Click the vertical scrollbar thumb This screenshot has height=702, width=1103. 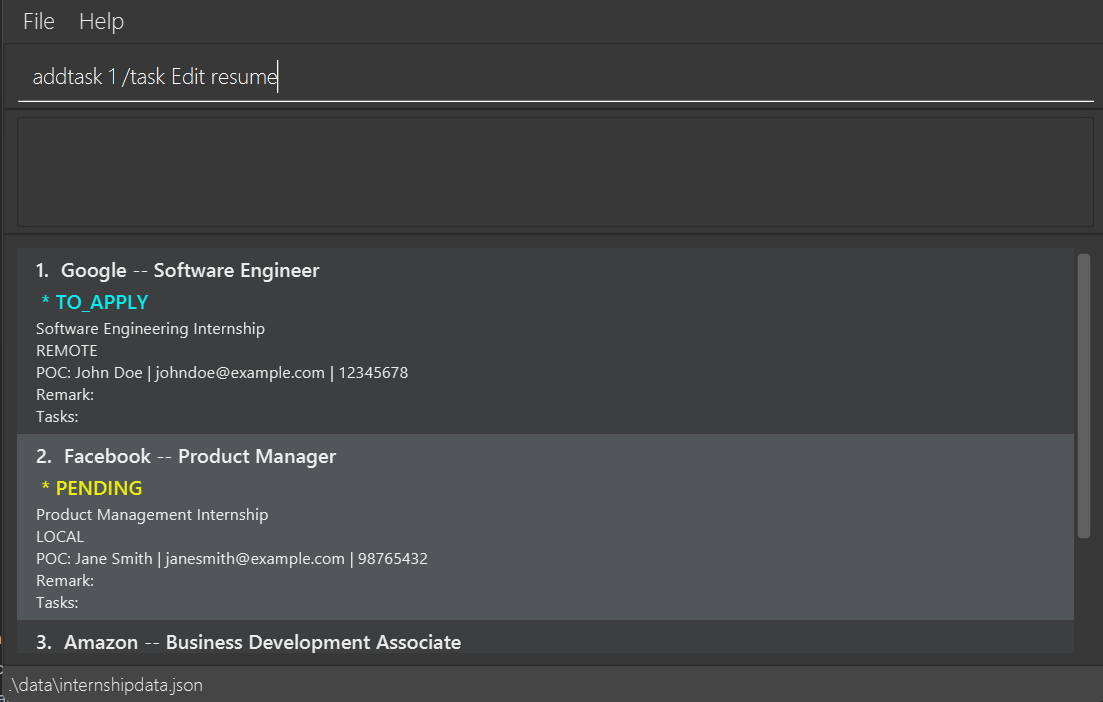pyautogui.click(x=1083, y=395)
